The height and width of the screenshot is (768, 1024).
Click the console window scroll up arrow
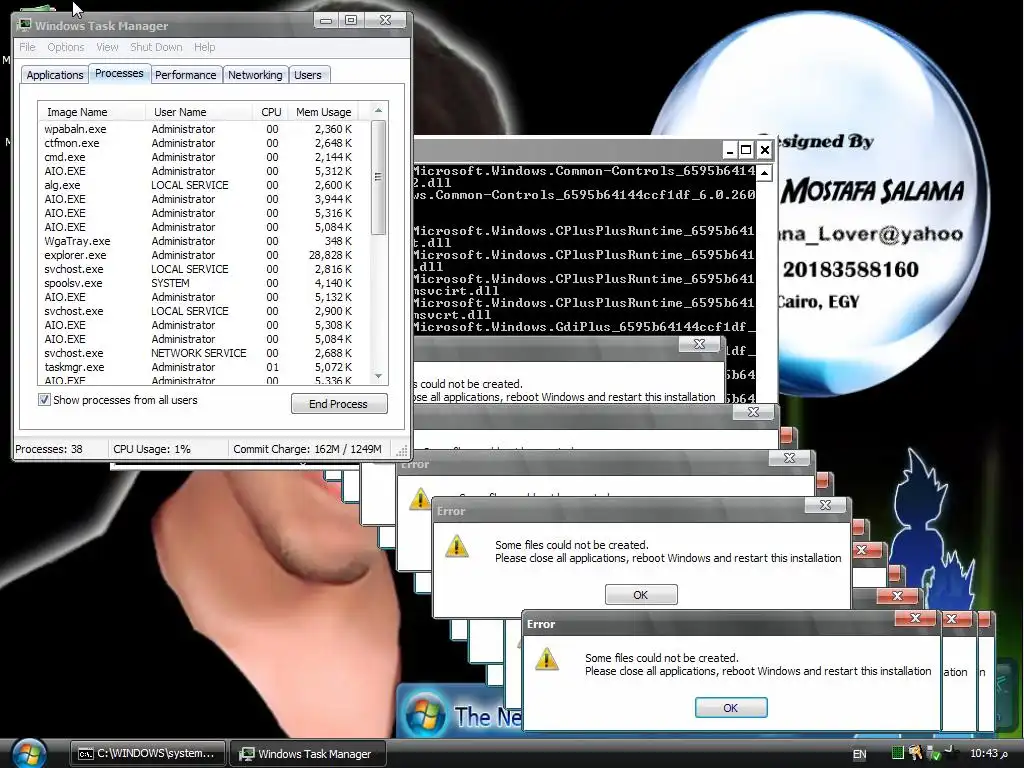[x=765, y=172]
